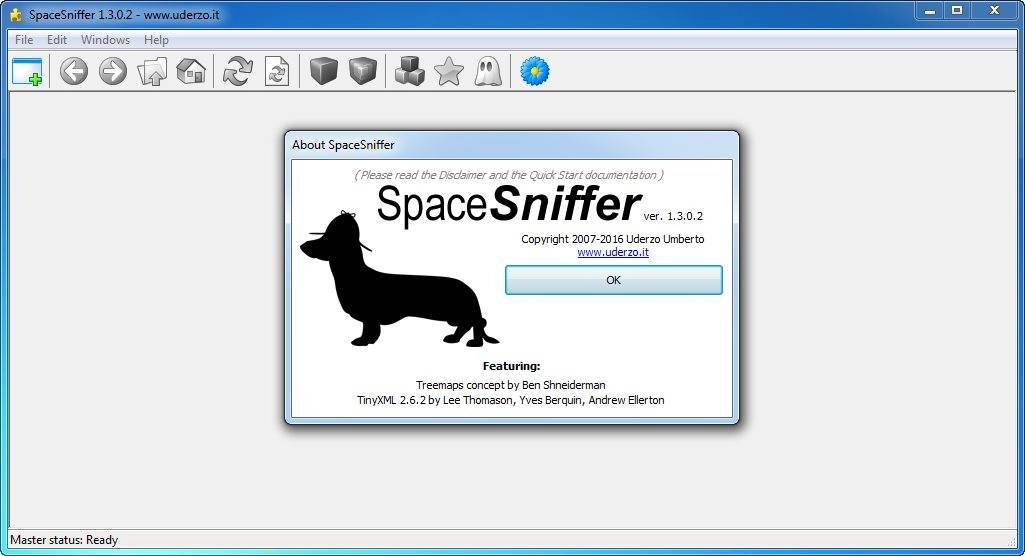The height and width of the screenshot is (556, 1025).
Task: Open the File menu
Action: click(x=24, y=40)
